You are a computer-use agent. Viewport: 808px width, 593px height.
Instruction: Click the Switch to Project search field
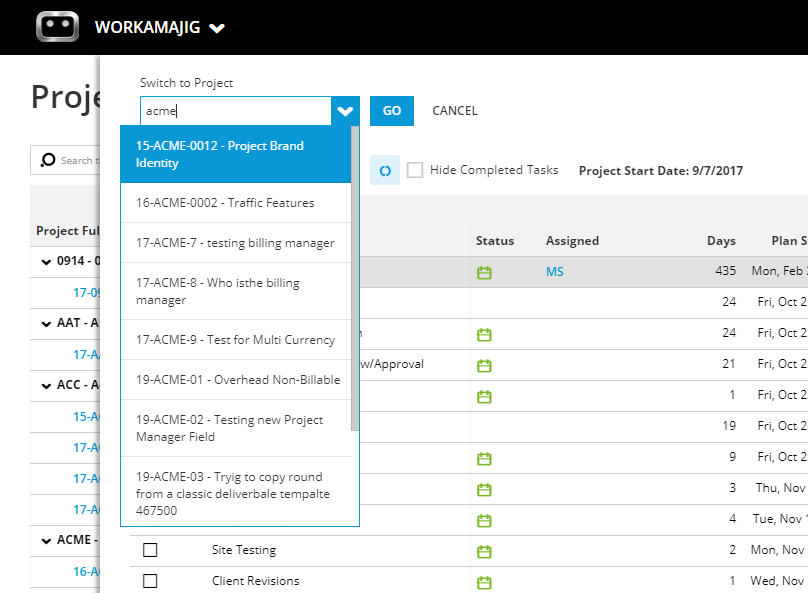coord(235,111)
